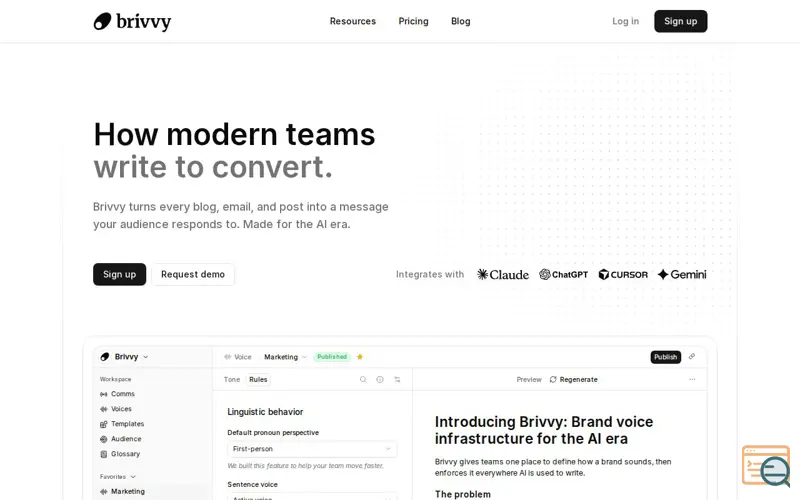800x500 pixels.
Task: Click the brivvy logo in the header
Action: point(132,21)
